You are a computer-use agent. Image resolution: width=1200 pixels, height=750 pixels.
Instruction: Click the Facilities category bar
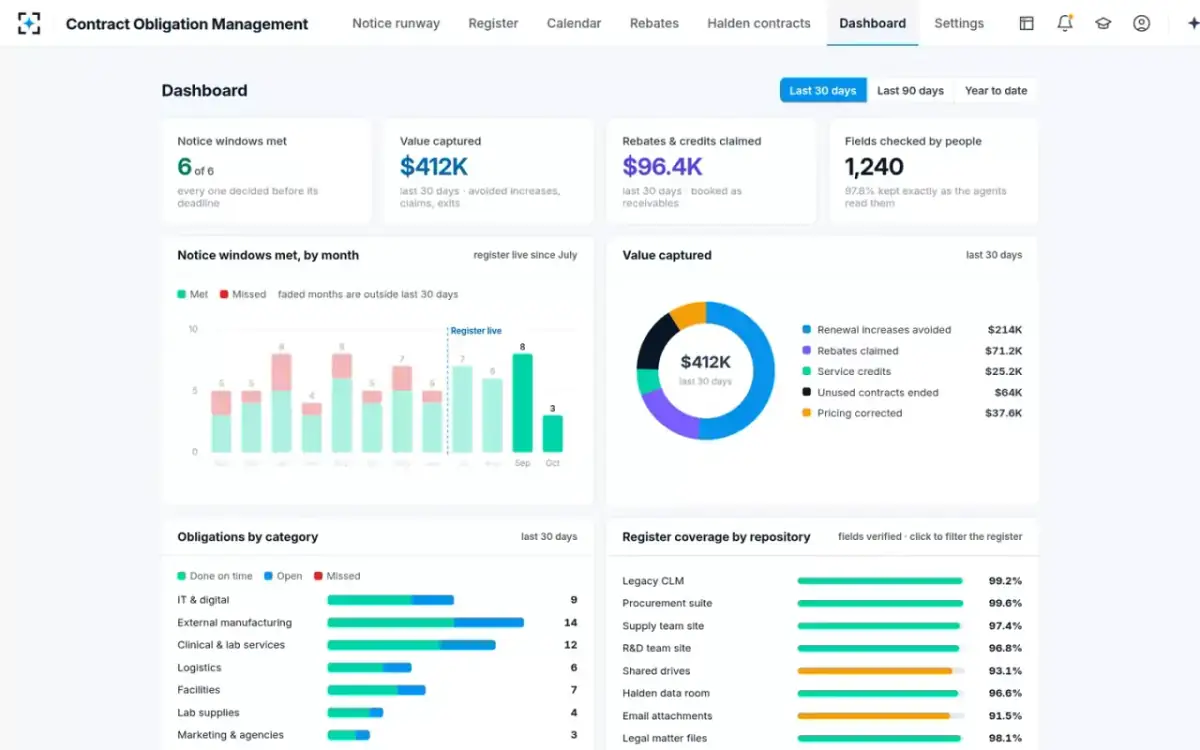coord(376,690)
